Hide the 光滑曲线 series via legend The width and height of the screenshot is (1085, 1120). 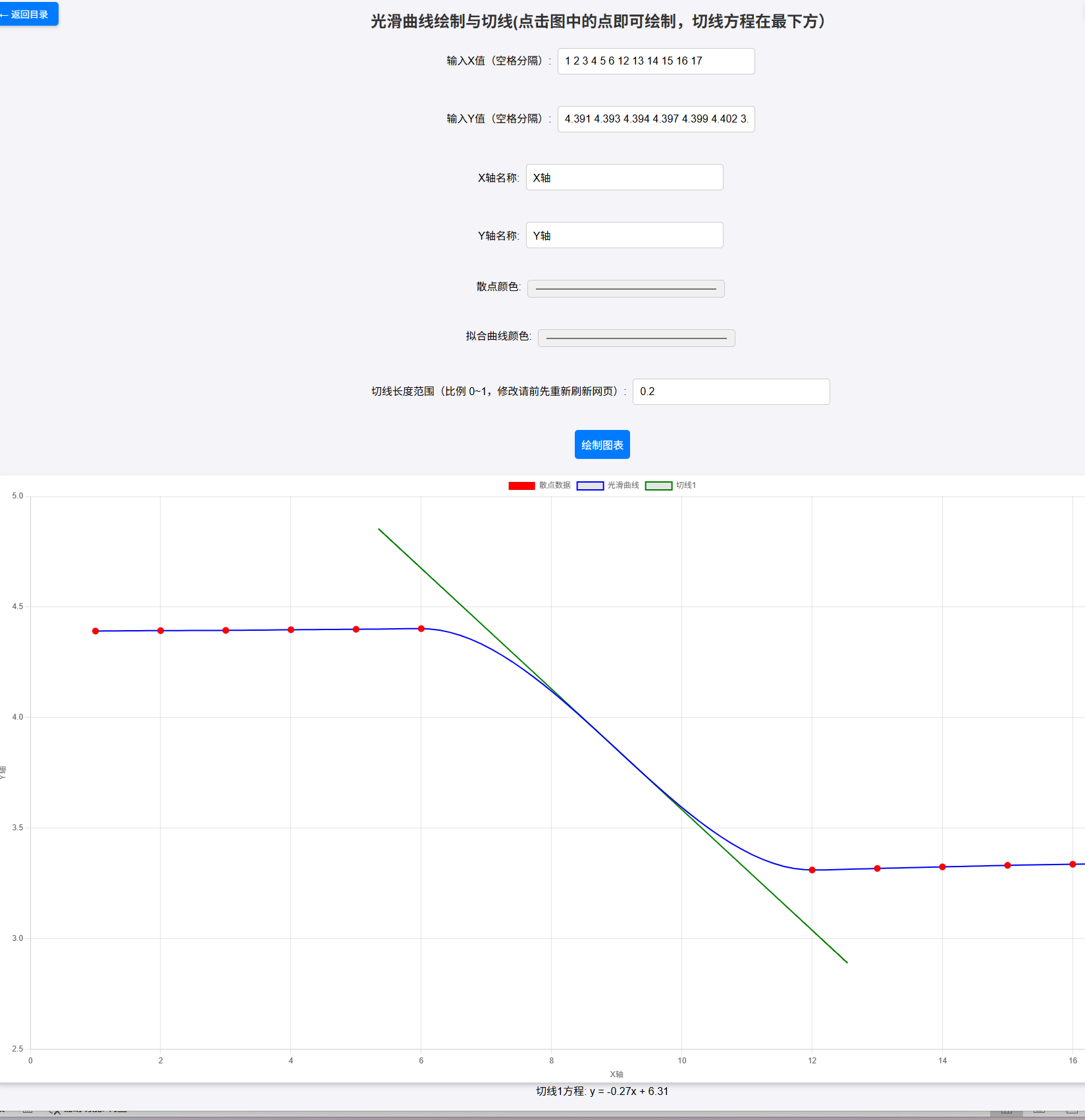coord(608,485)
